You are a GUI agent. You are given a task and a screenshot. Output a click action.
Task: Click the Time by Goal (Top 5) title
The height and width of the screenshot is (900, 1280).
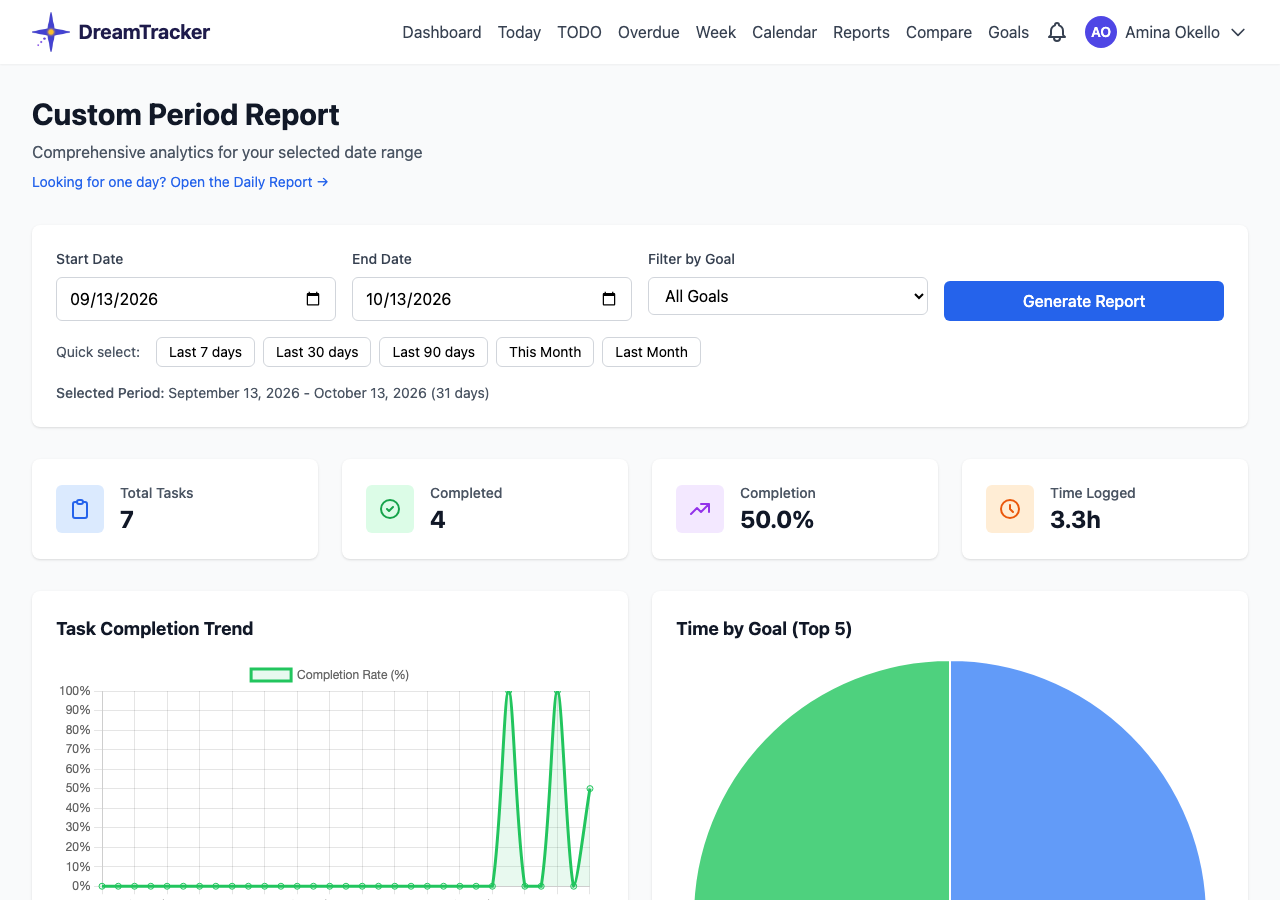point(764,629)
